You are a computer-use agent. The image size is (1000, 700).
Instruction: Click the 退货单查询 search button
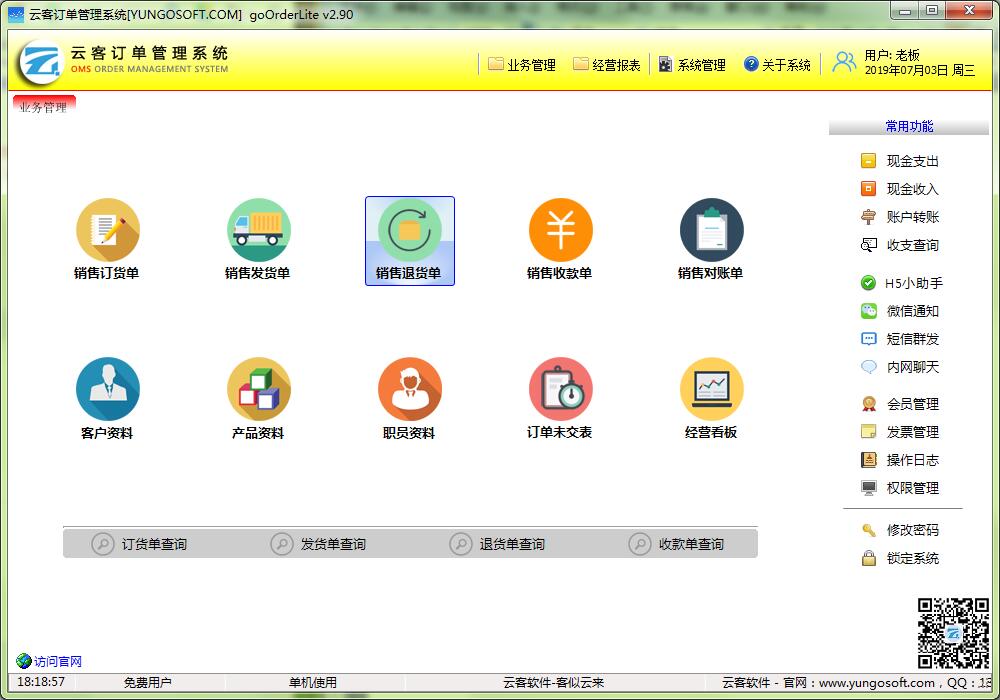pos(497,544)
